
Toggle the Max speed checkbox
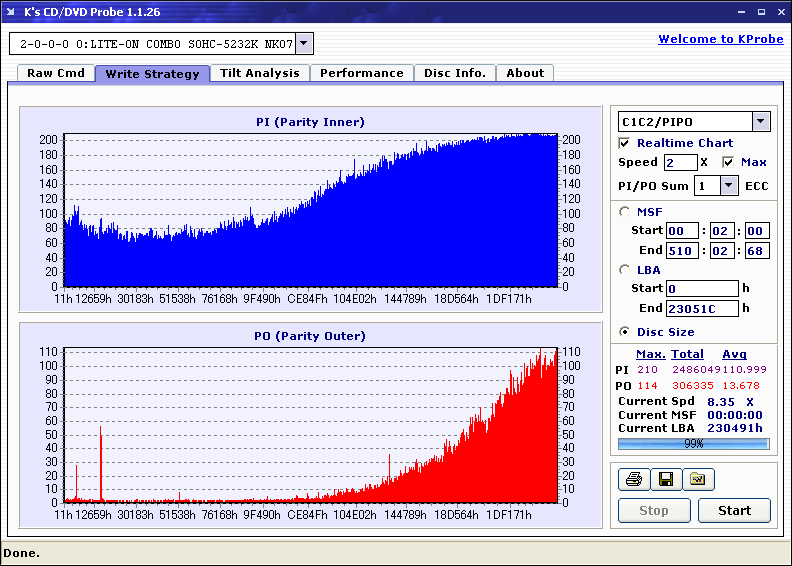(728, 162)
